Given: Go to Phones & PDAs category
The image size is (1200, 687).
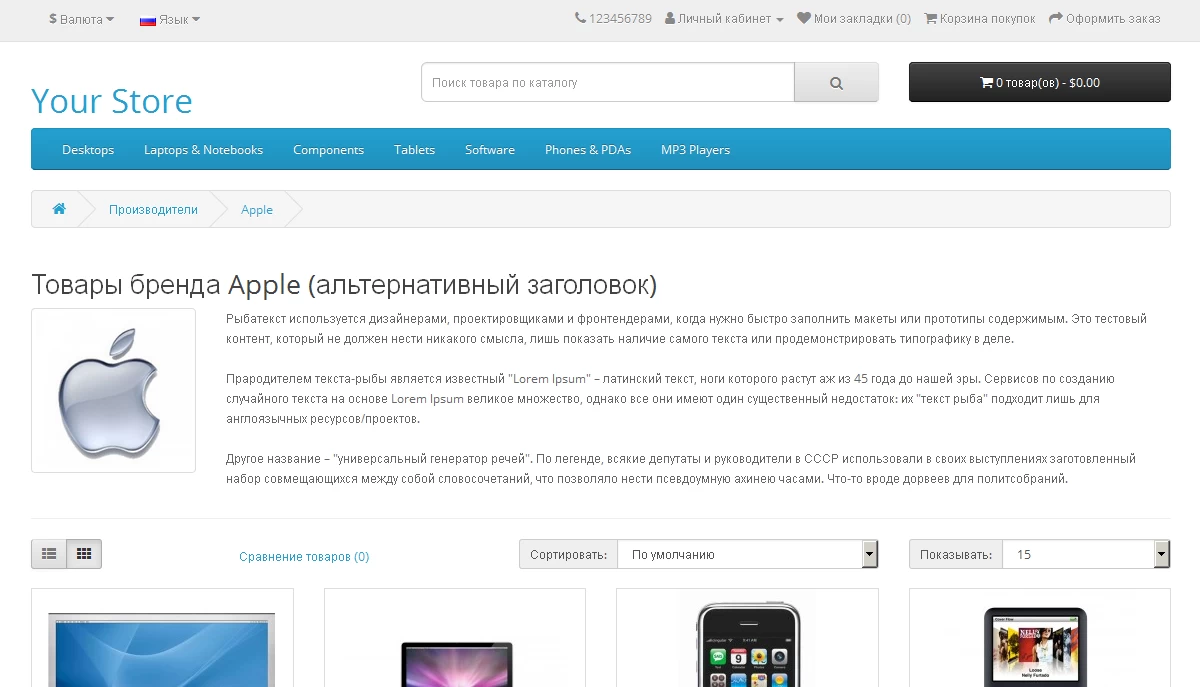Looking at the screenshot, I should click(588, 150).
